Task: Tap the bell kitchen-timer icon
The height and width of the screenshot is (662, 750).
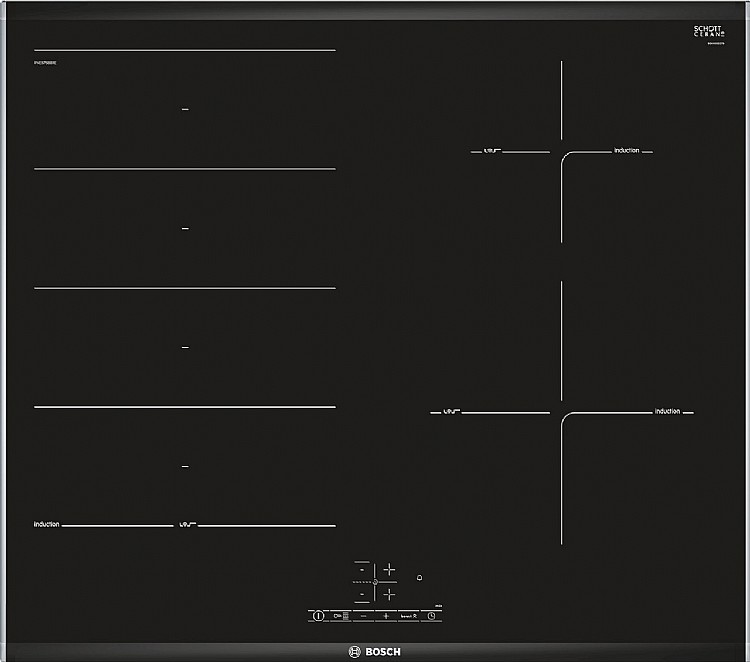Action: pos(419,578)
